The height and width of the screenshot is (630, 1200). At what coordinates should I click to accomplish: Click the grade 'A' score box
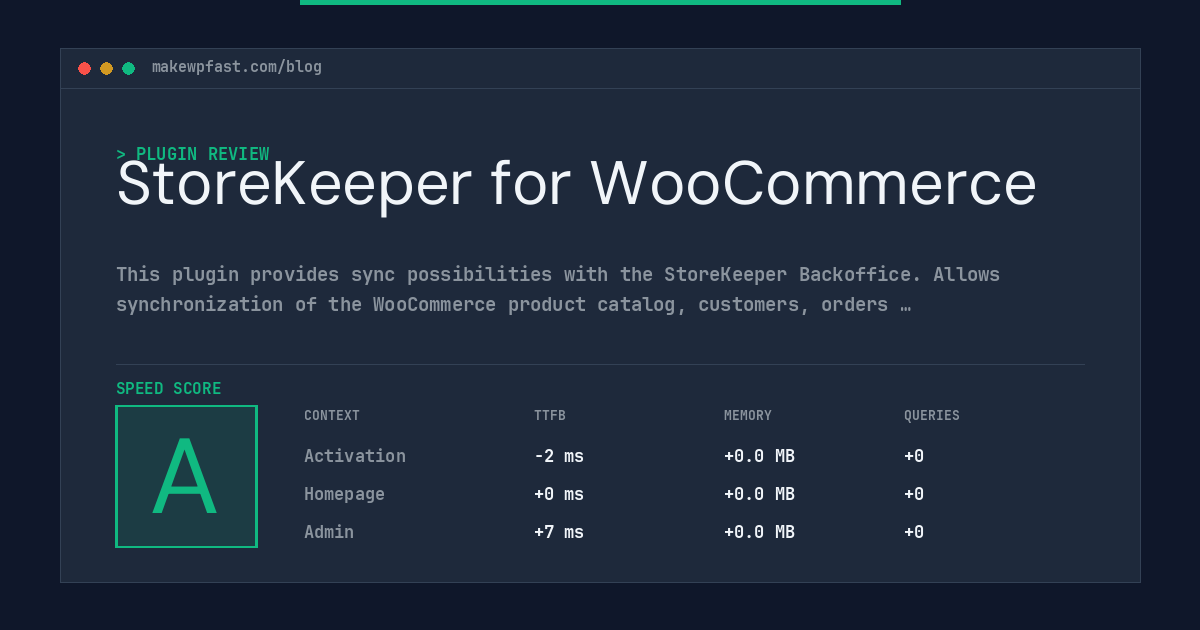tap(186, 476)
